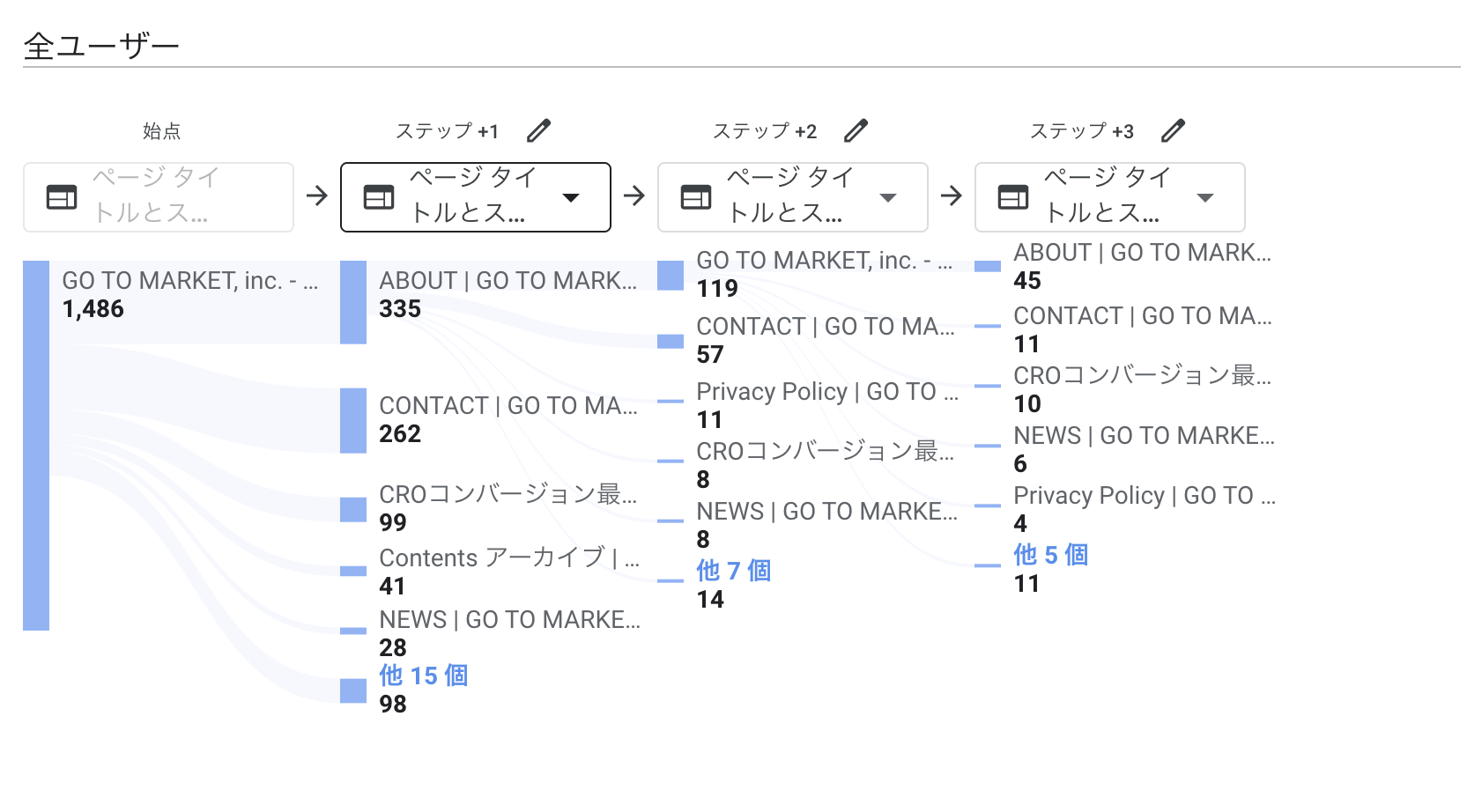The image size is (1482, 812).
Task: Click the page icon in ステップ +1 selector
Action: (x=379, y=197)
